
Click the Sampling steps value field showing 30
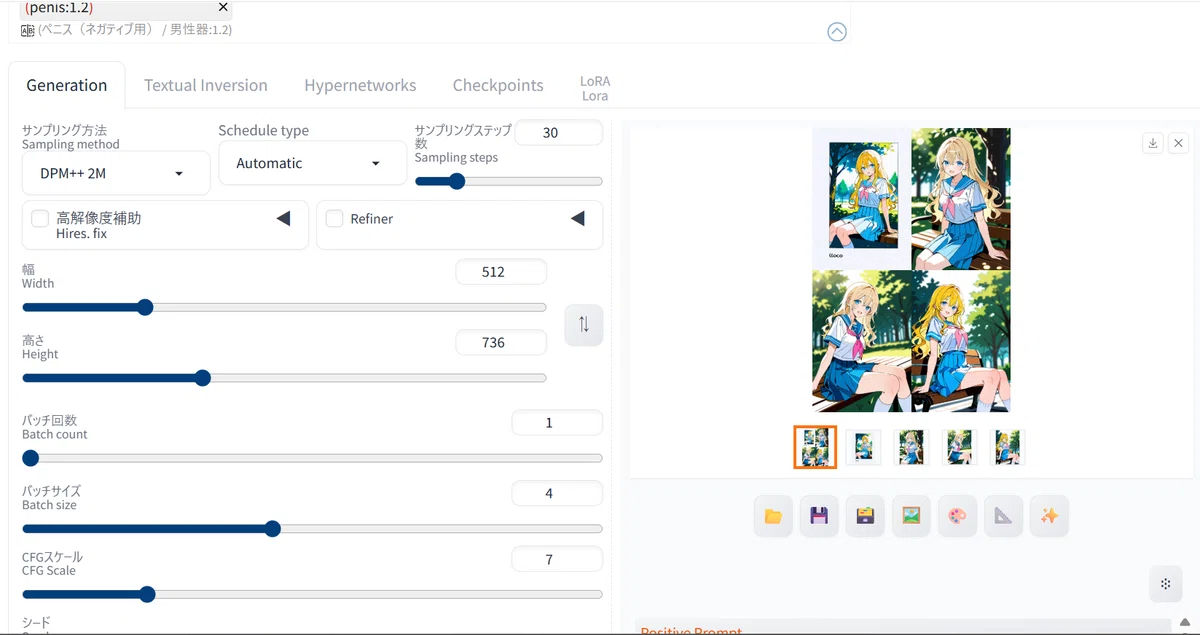tap(560, 132)
